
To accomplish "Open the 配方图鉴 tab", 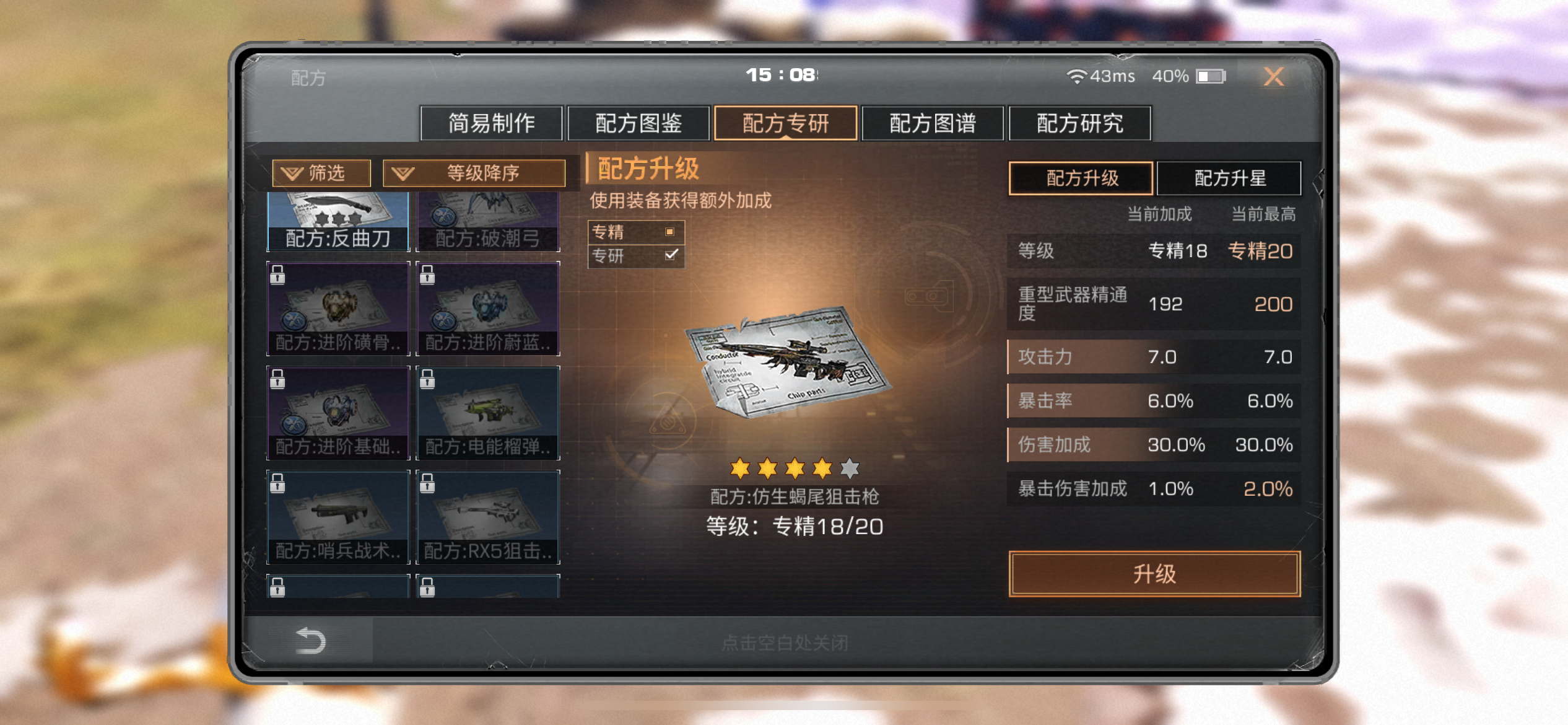I will click(x=638, y=123).
